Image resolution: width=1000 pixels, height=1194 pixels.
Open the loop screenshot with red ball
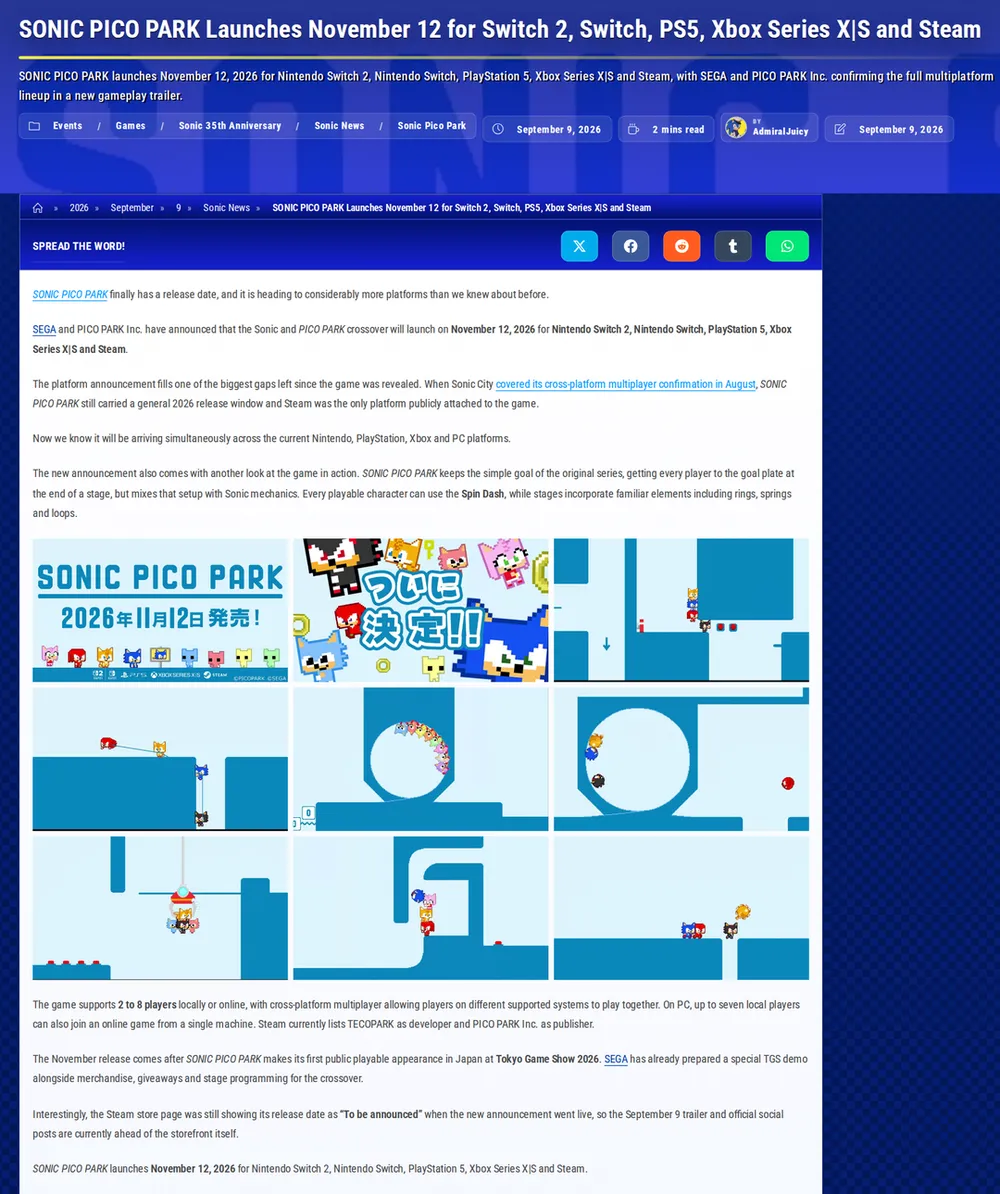(x=681, y=759)
